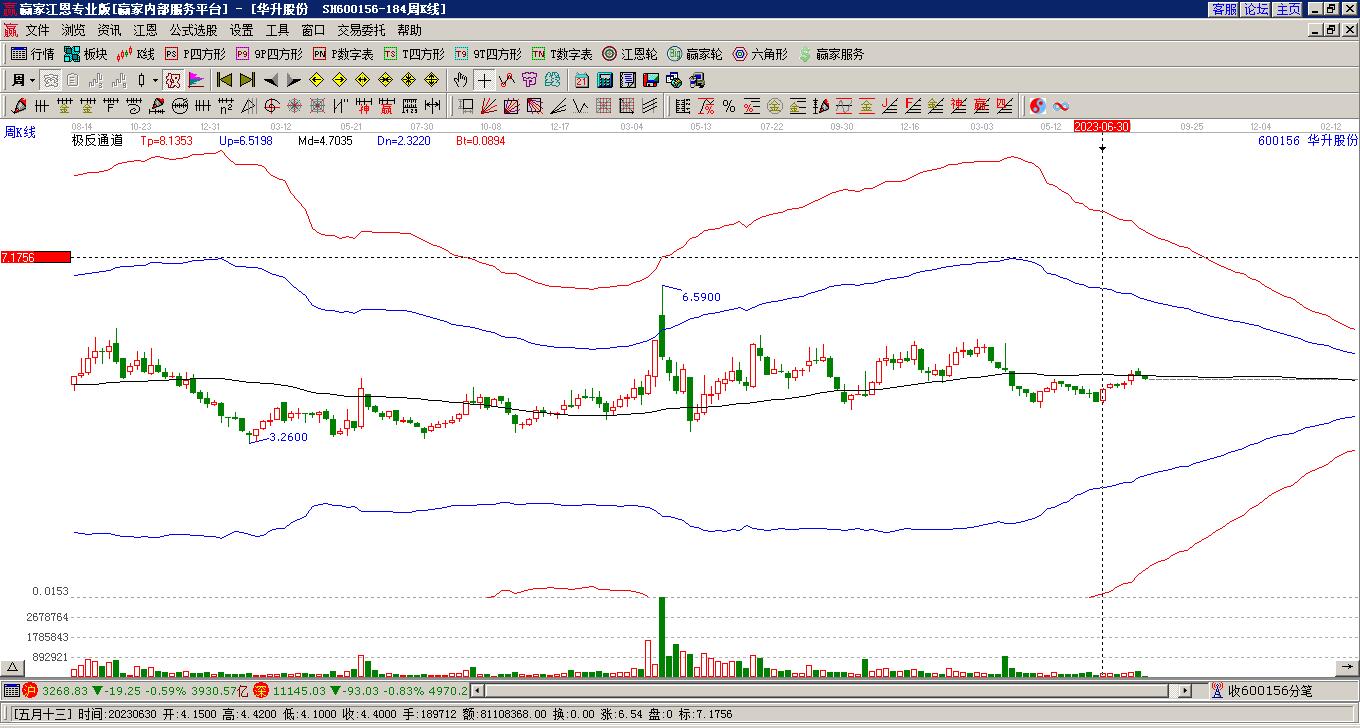Click the red 沪 index icon

click(30, 690)
